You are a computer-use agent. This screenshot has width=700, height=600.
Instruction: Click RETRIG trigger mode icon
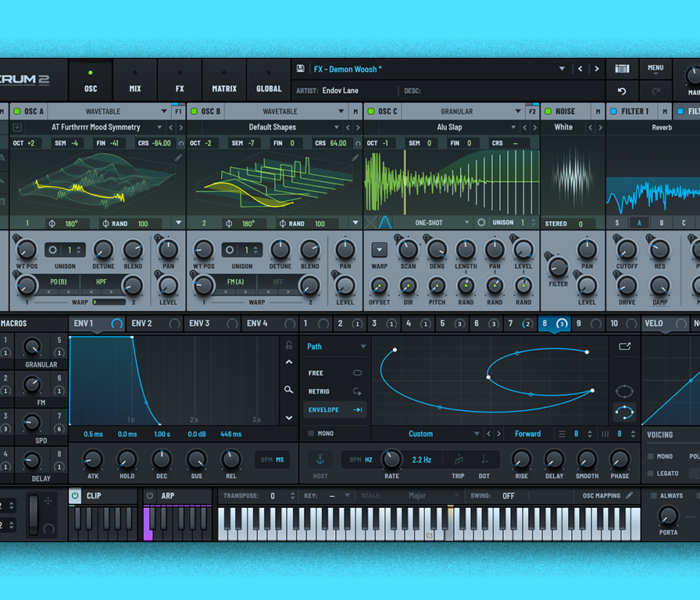point(357,392)
